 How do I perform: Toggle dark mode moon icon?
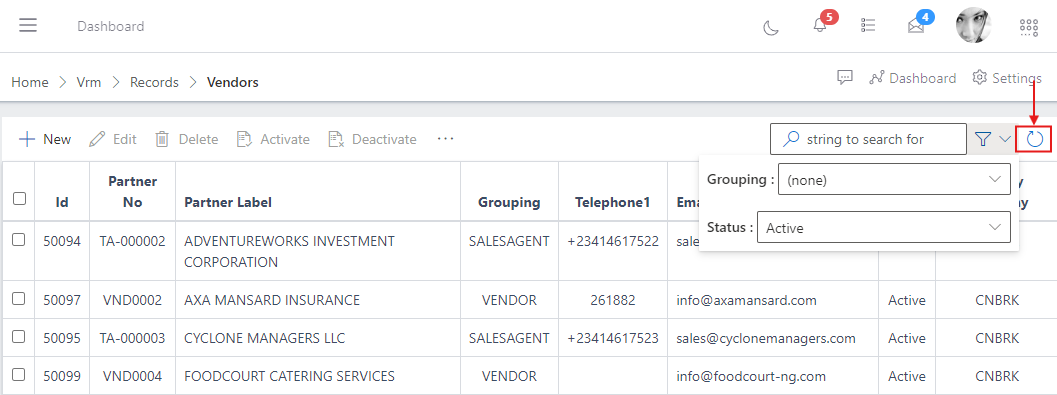(x=771, y=27)
